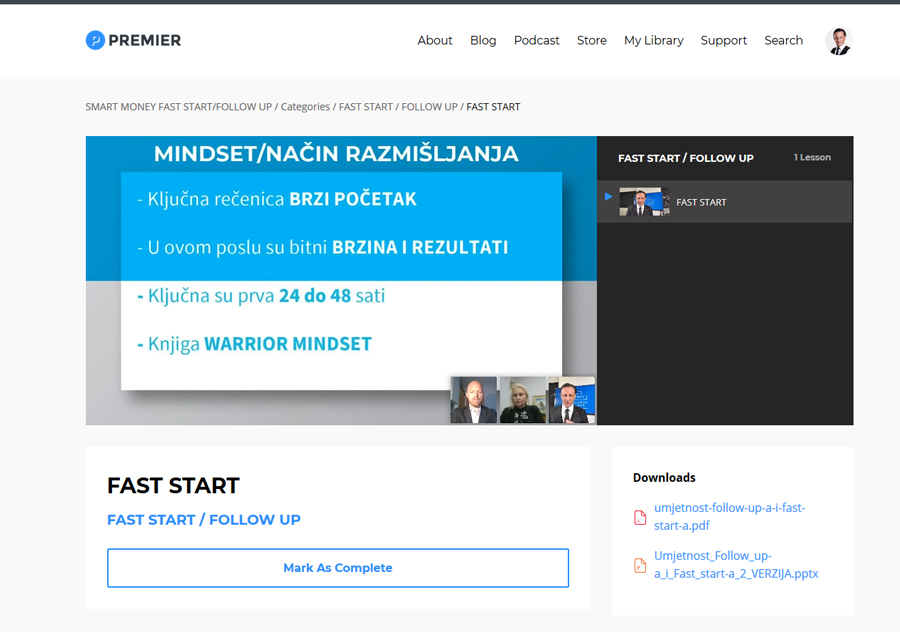Image resolution: width=900 pixels, height=632 pixels.
Task: Open SMART MONEY FAST START/FOLLOW UP breadcrumb
Action: coord(178,107)
